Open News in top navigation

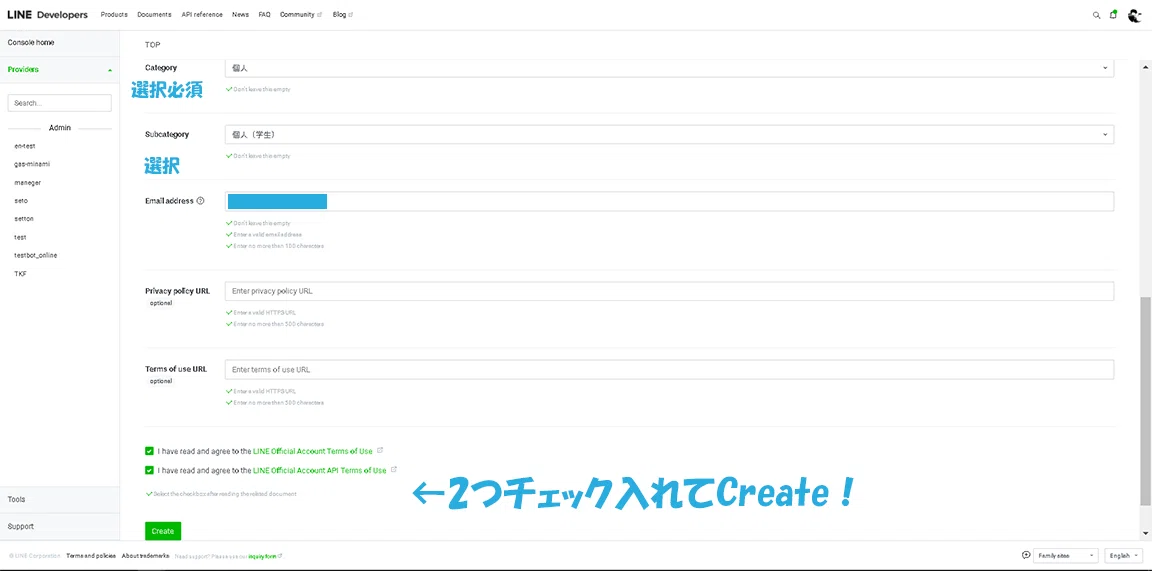pyautogui.click(x=240, y=15)
